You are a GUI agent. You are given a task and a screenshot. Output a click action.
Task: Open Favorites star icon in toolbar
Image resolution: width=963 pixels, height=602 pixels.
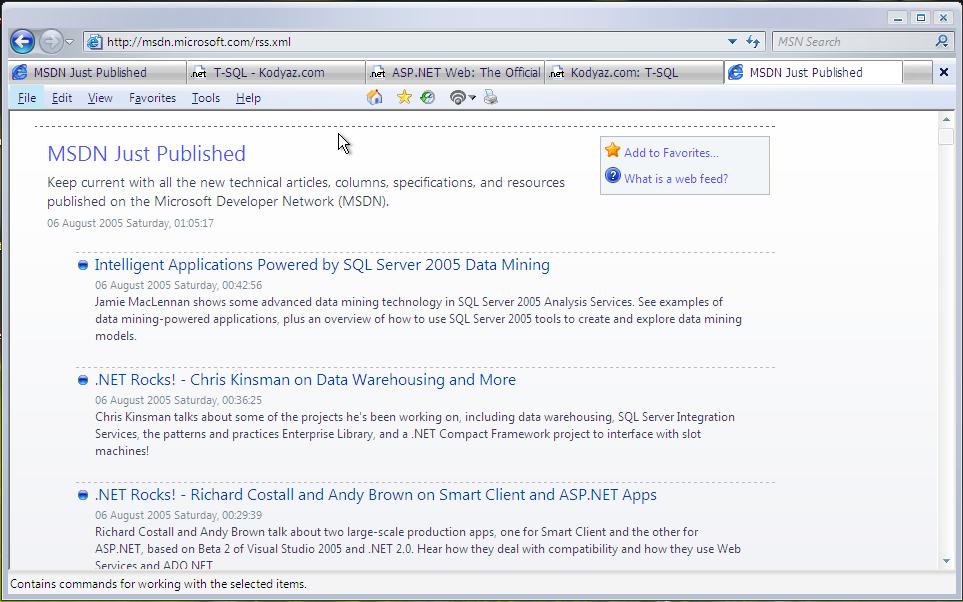(x=404, y=97)
